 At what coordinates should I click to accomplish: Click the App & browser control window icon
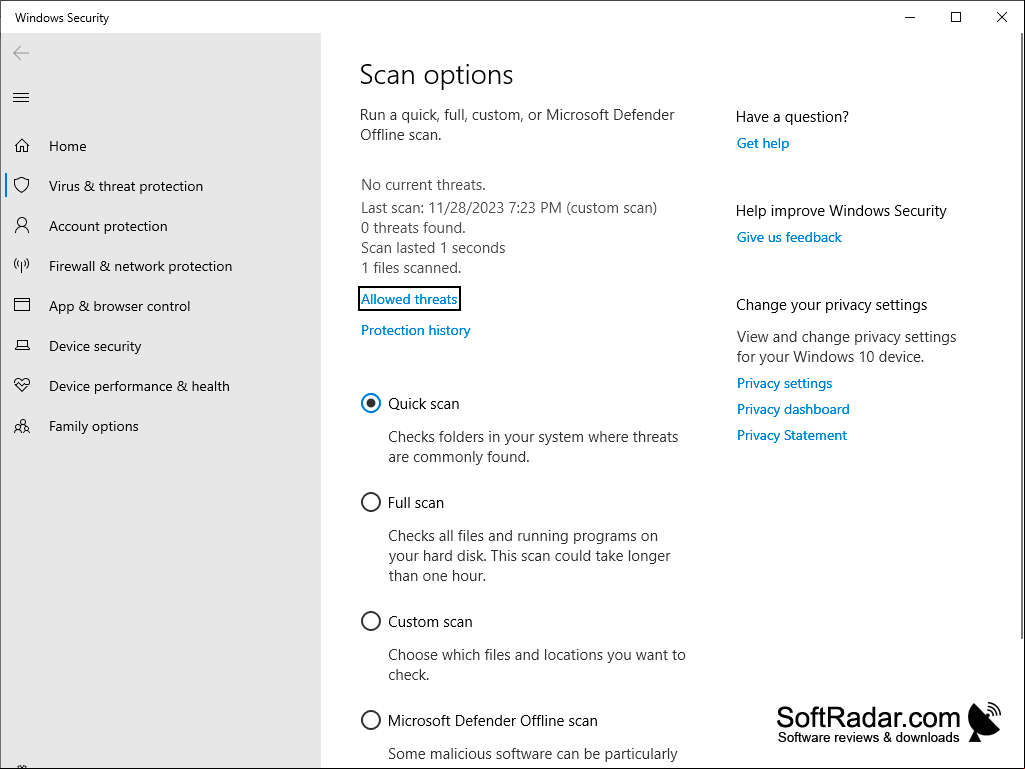(22, 305)
